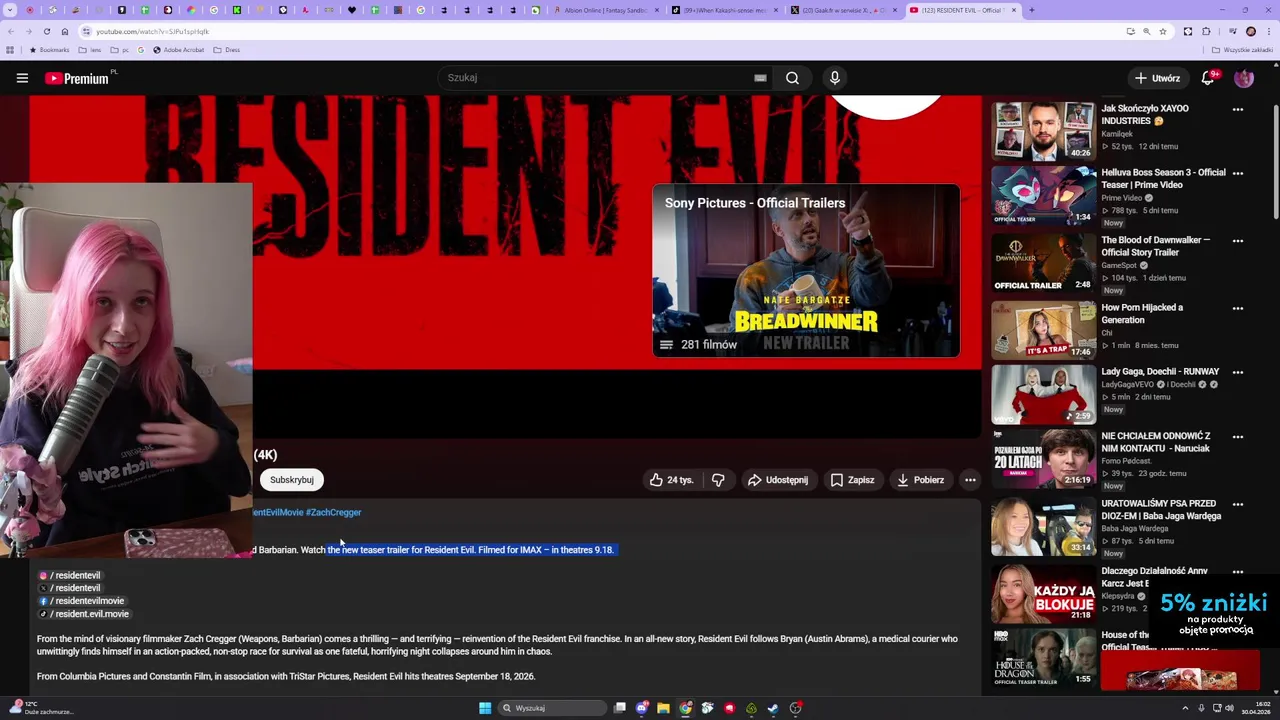Open on-screen keyboard in search box
Viewport: 1280px width, 720px height.
pyautogui.click(x=760, y=78)
